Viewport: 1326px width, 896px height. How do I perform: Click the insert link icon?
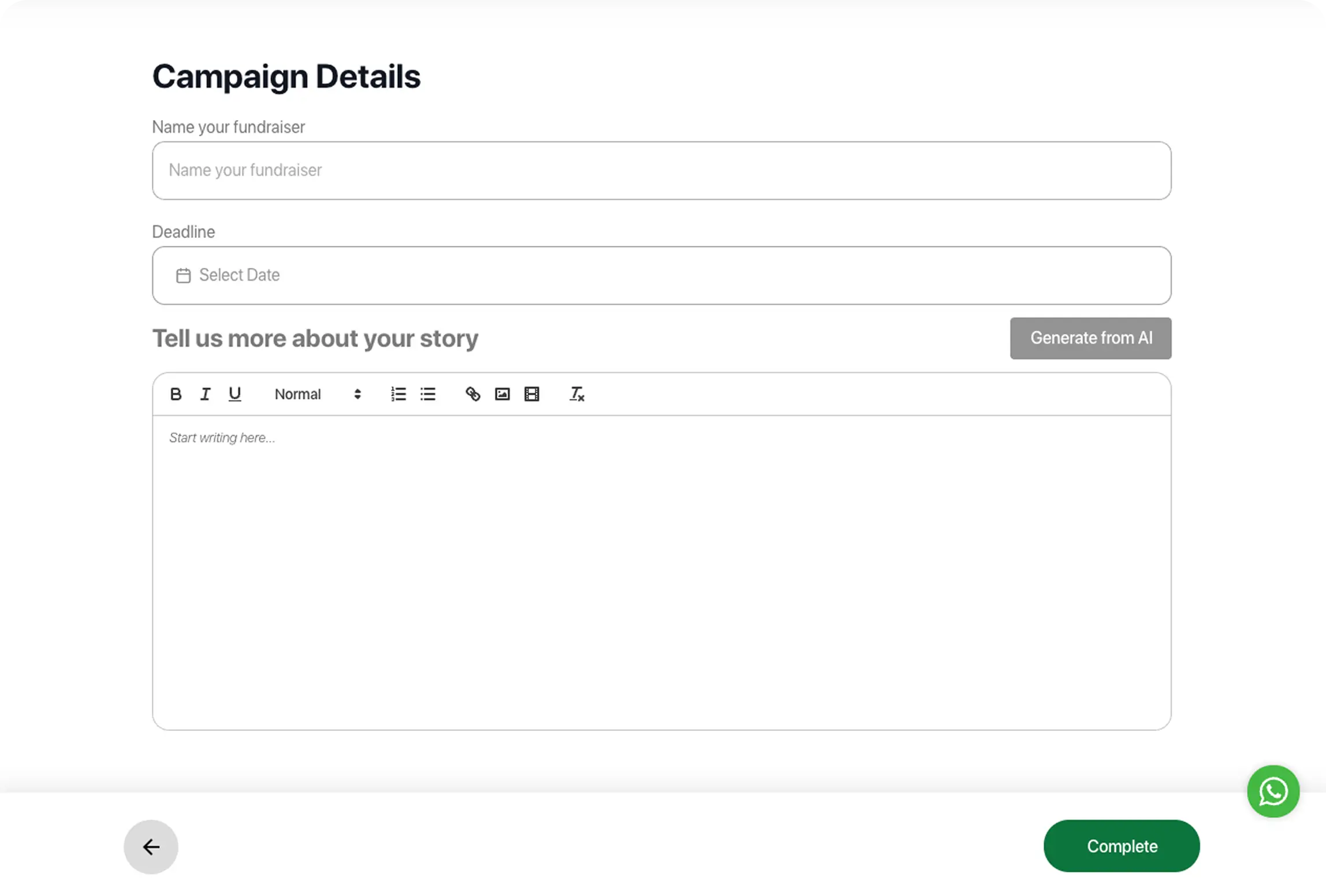(473, 394)
